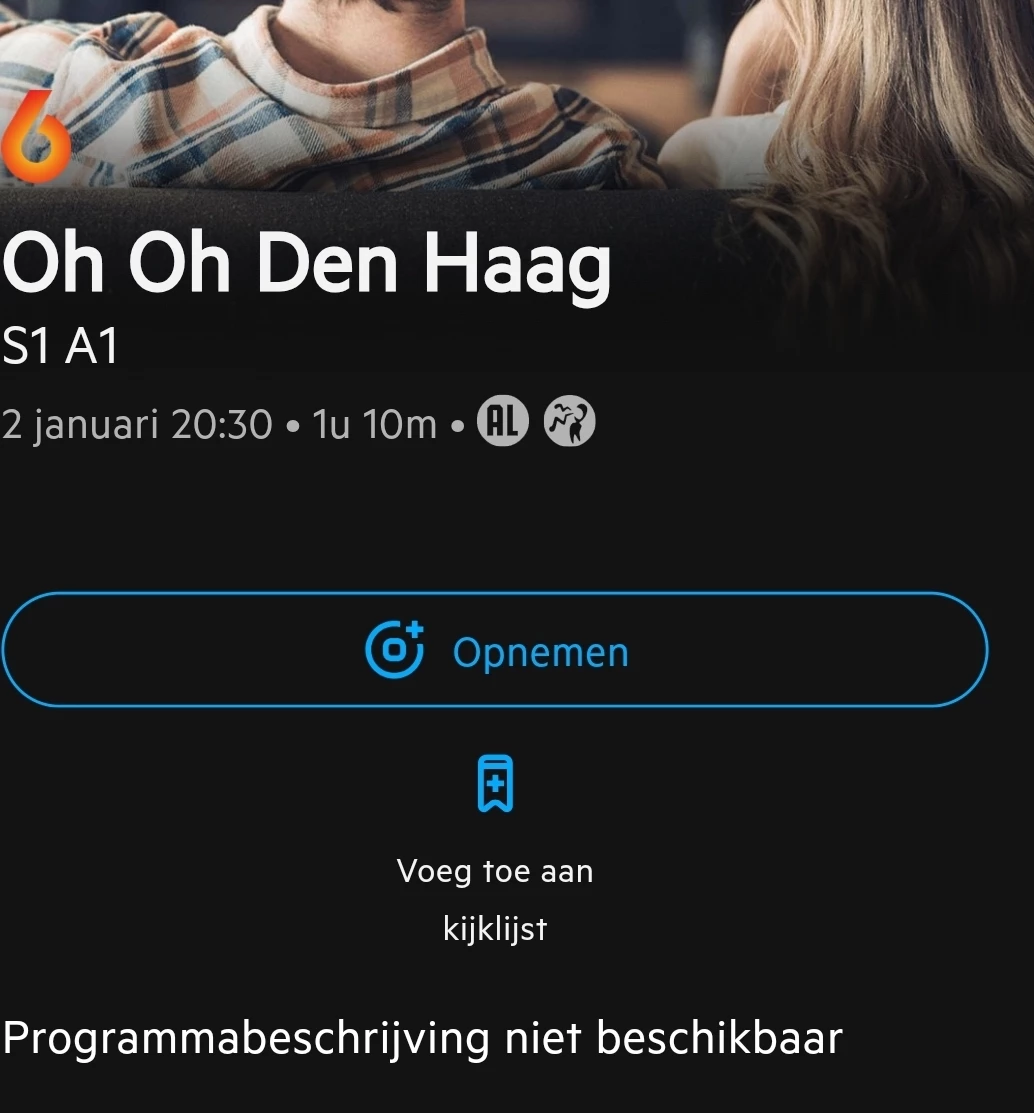This screenshot has height=1113, width=1034.
Task: Click the bullet before the AL icon
Action: tap(458, 427)
